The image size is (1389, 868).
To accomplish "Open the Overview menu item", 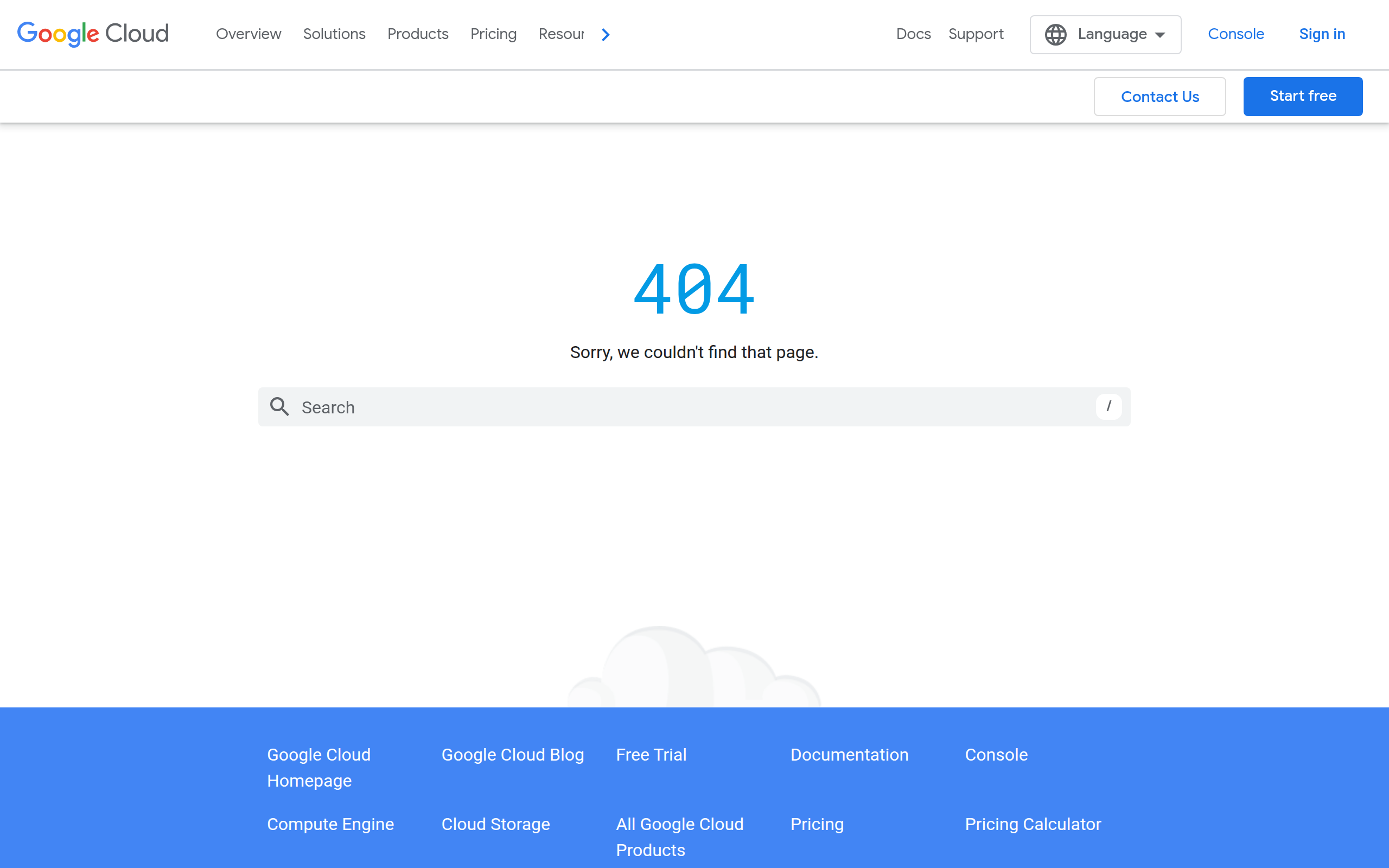I will point(248,34).
